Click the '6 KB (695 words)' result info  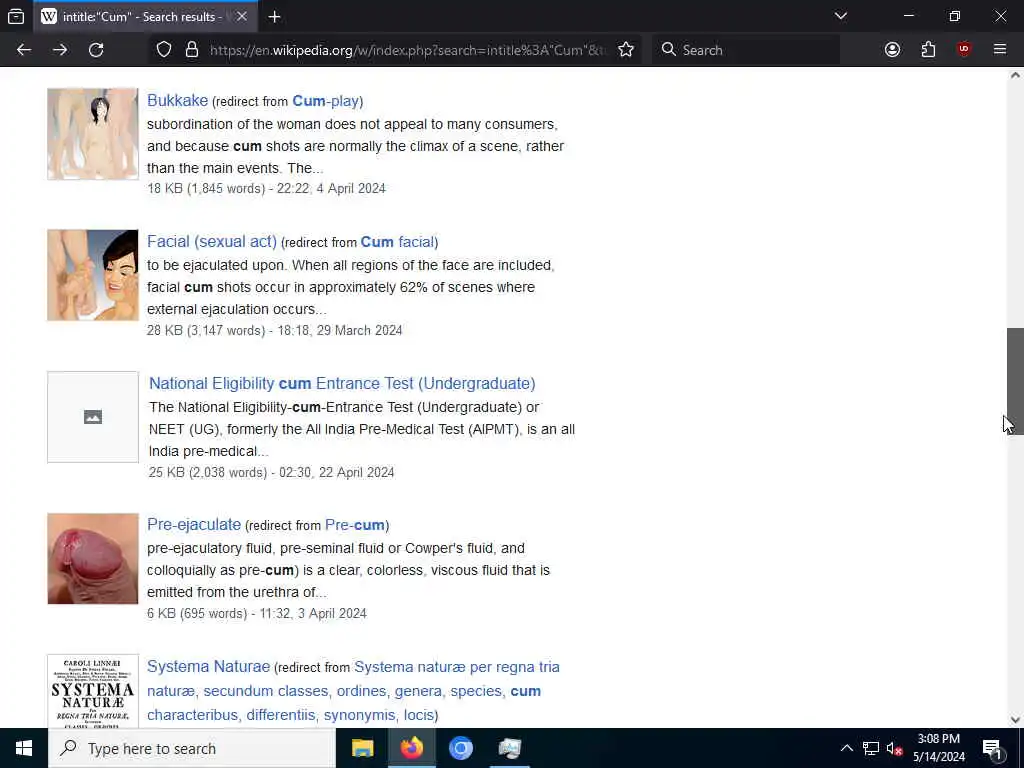pyautogui.click(x=257, y=613)
